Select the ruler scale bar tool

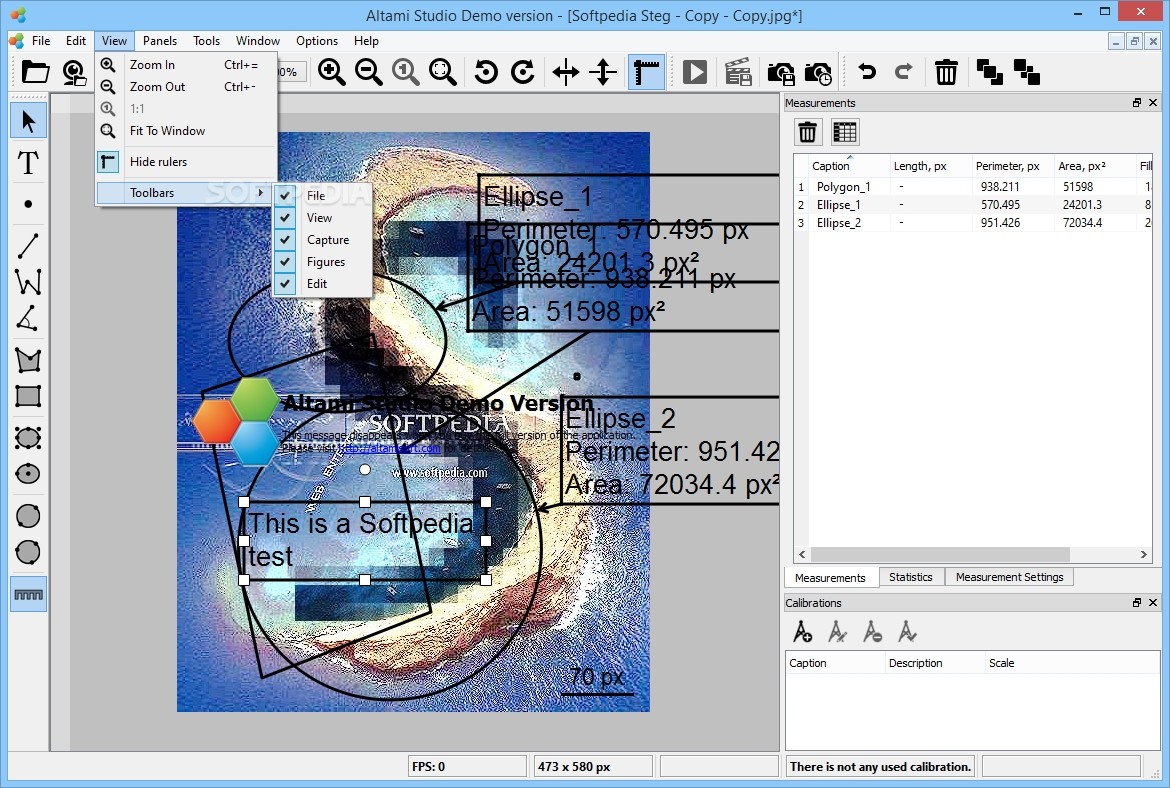click(x=28, y=595)
